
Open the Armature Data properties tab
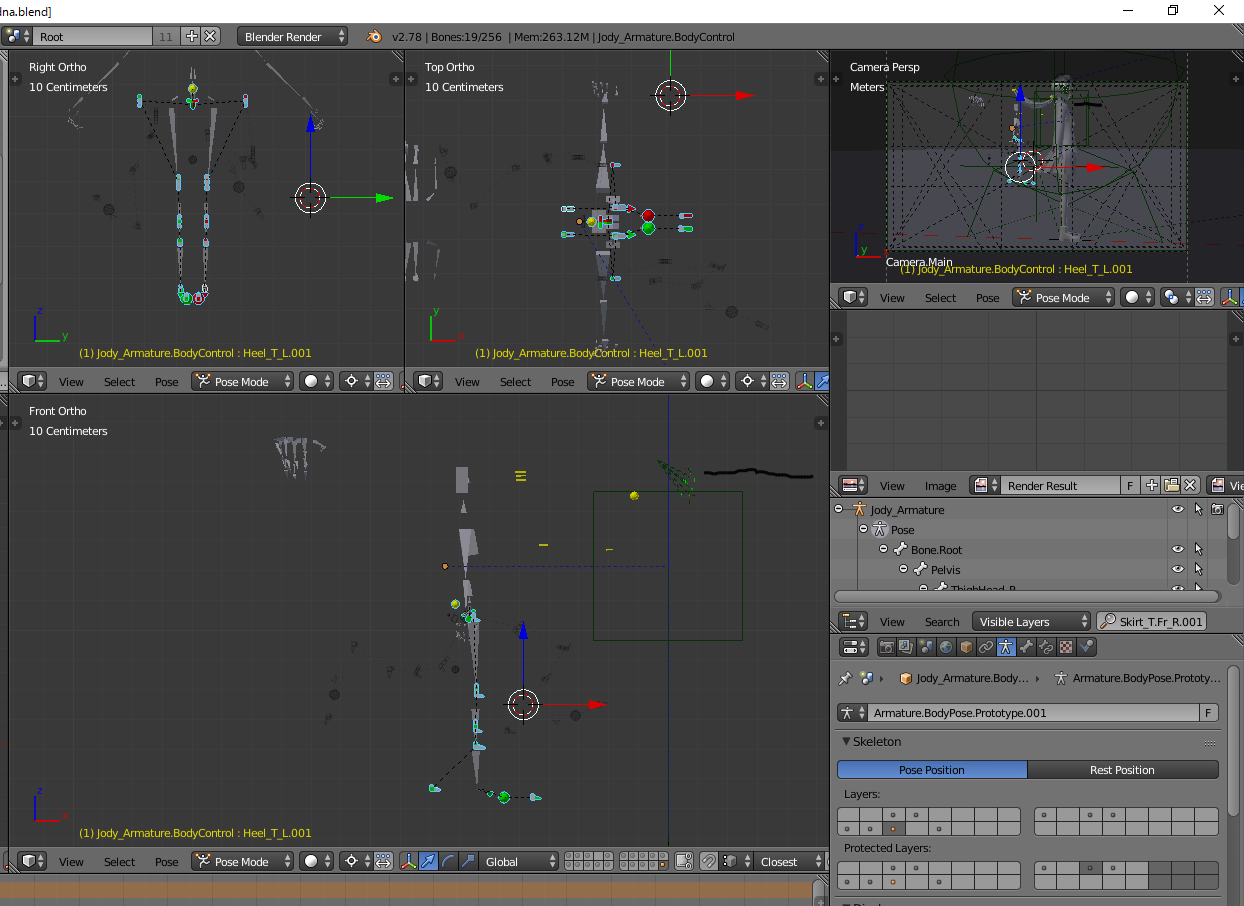[x=1006, y=647]
